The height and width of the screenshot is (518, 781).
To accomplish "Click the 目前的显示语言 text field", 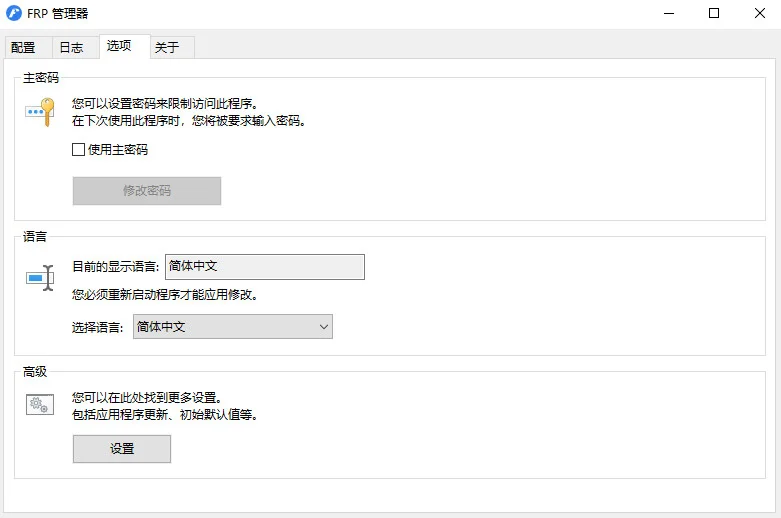I will point(265,266).
